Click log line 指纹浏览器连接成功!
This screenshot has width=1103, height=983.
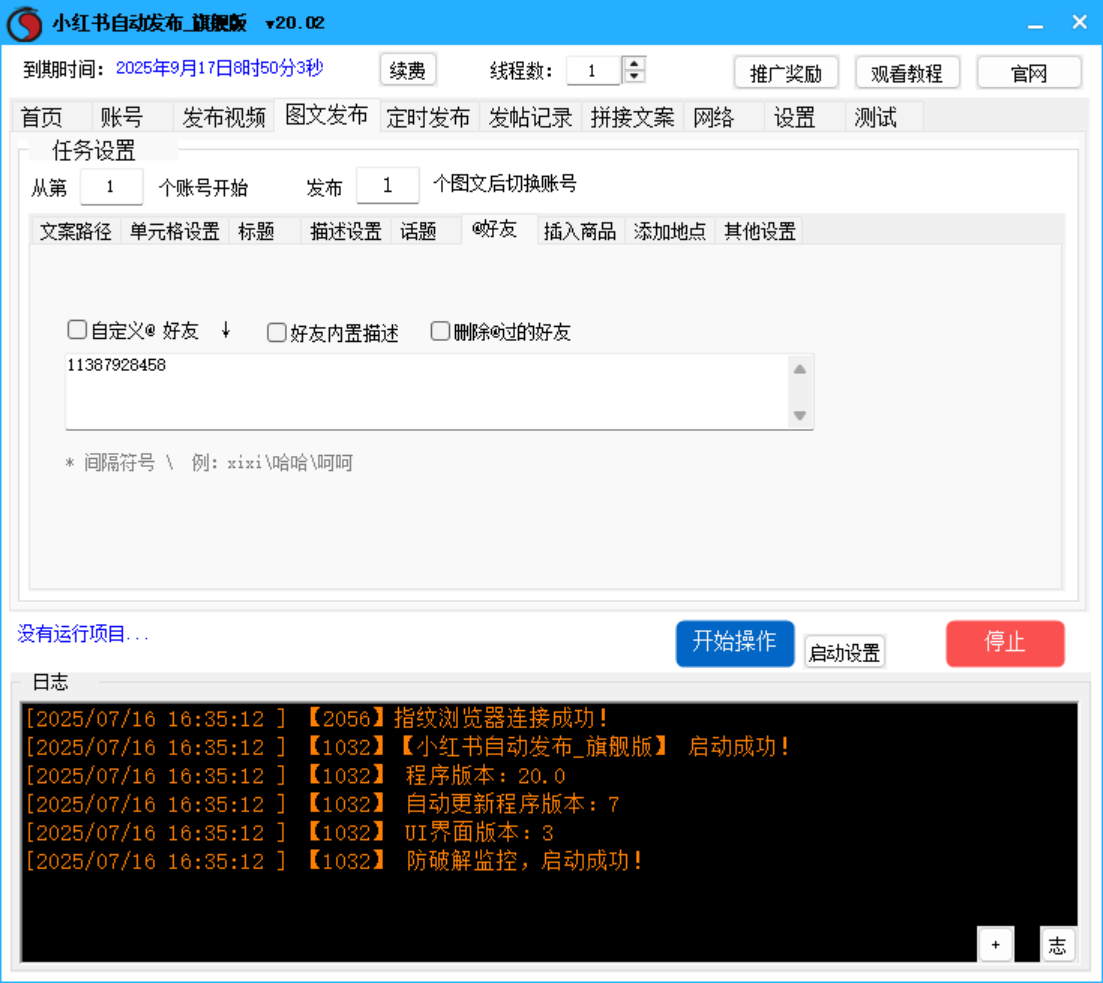tap(317, 718)
